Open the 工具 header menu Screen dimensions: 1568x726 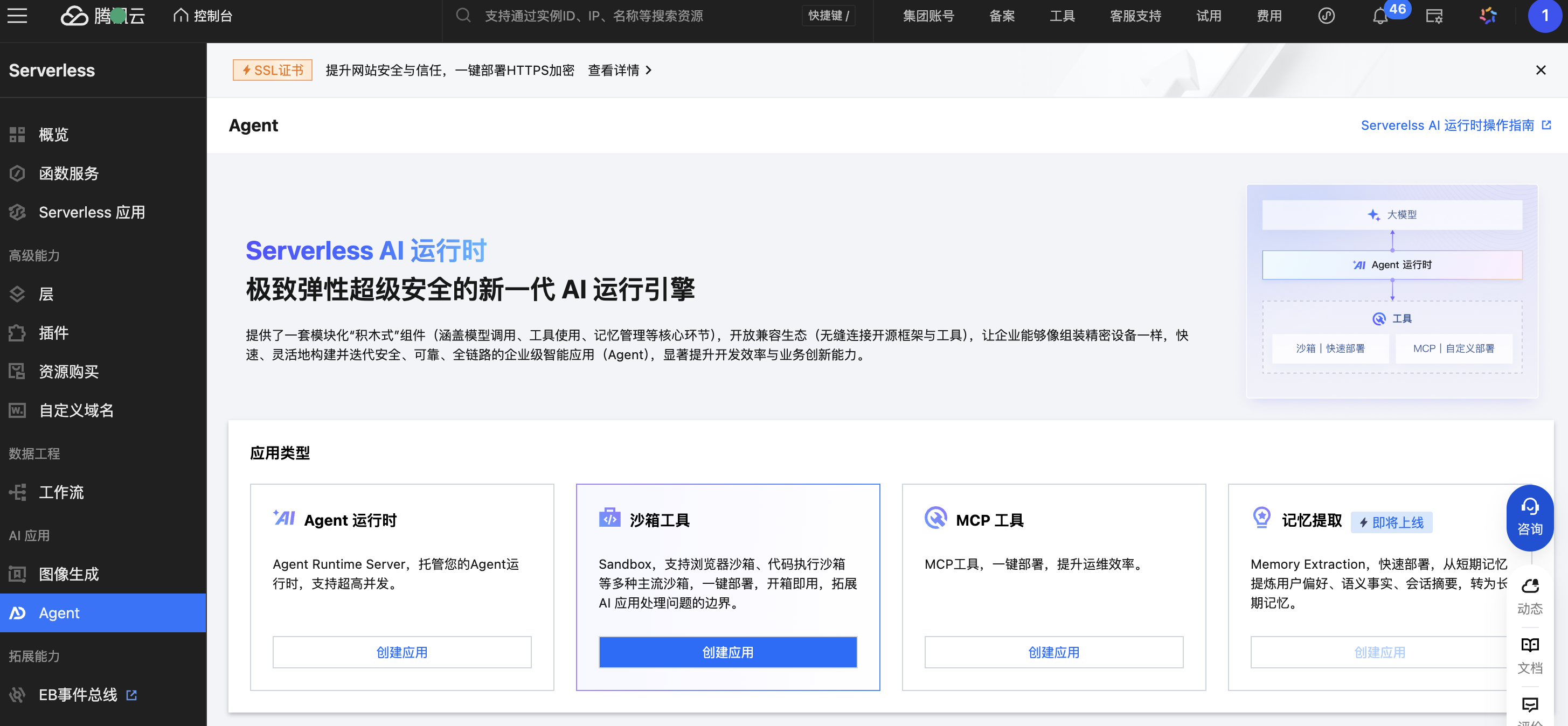point(1061,16)
